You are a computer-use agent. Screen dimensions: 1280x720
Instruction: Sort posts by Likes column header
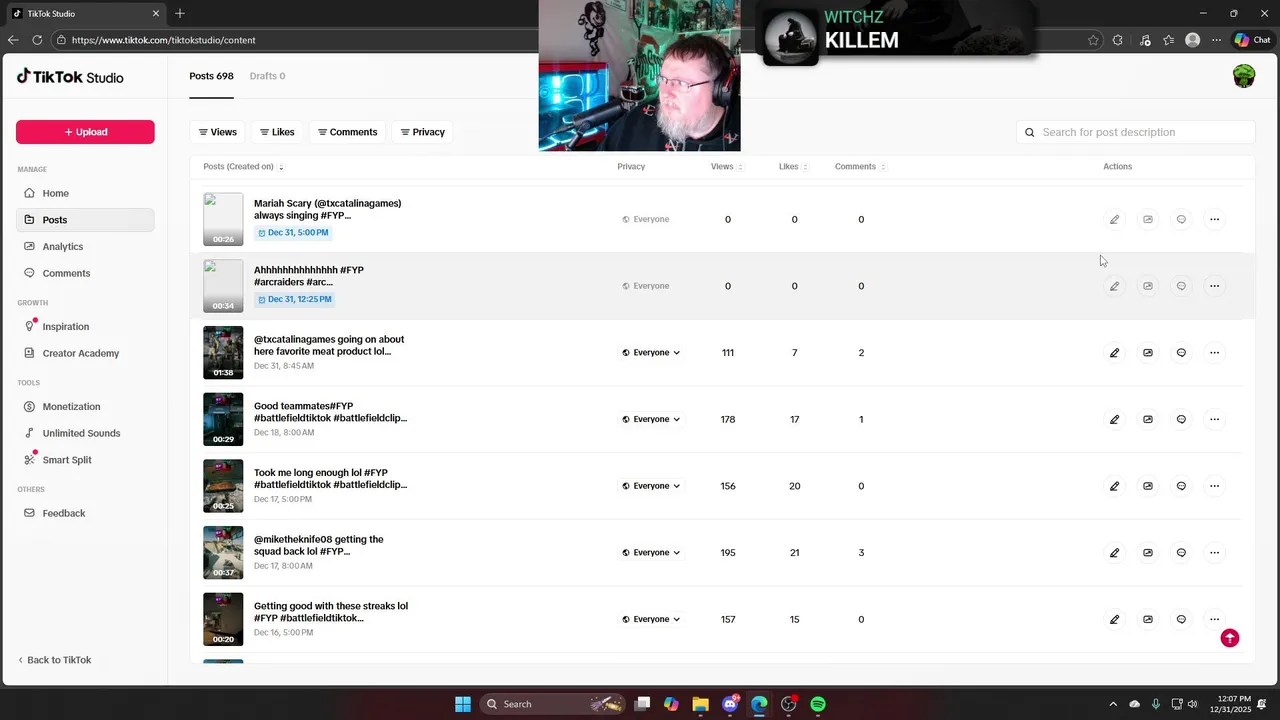tap(793, 167)
